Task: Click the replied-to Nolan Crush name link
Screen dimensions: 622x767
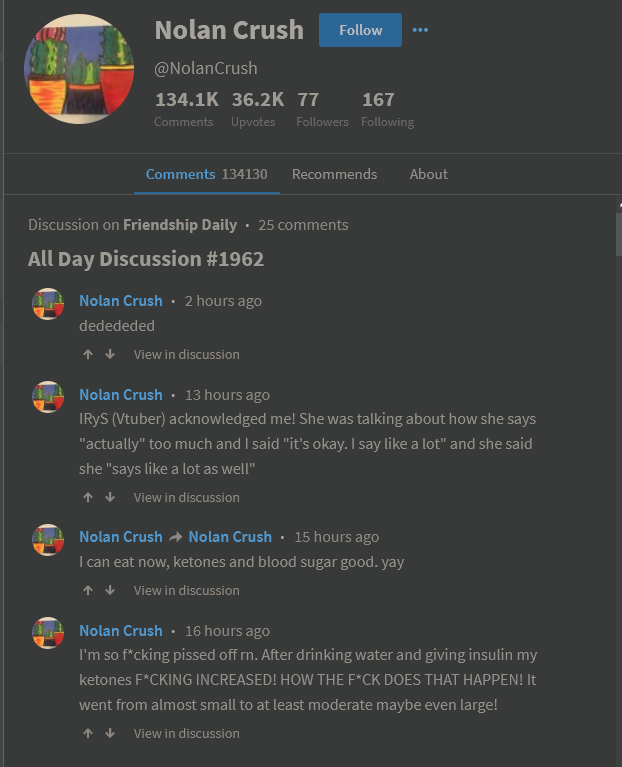Action: tap(230, 537)
